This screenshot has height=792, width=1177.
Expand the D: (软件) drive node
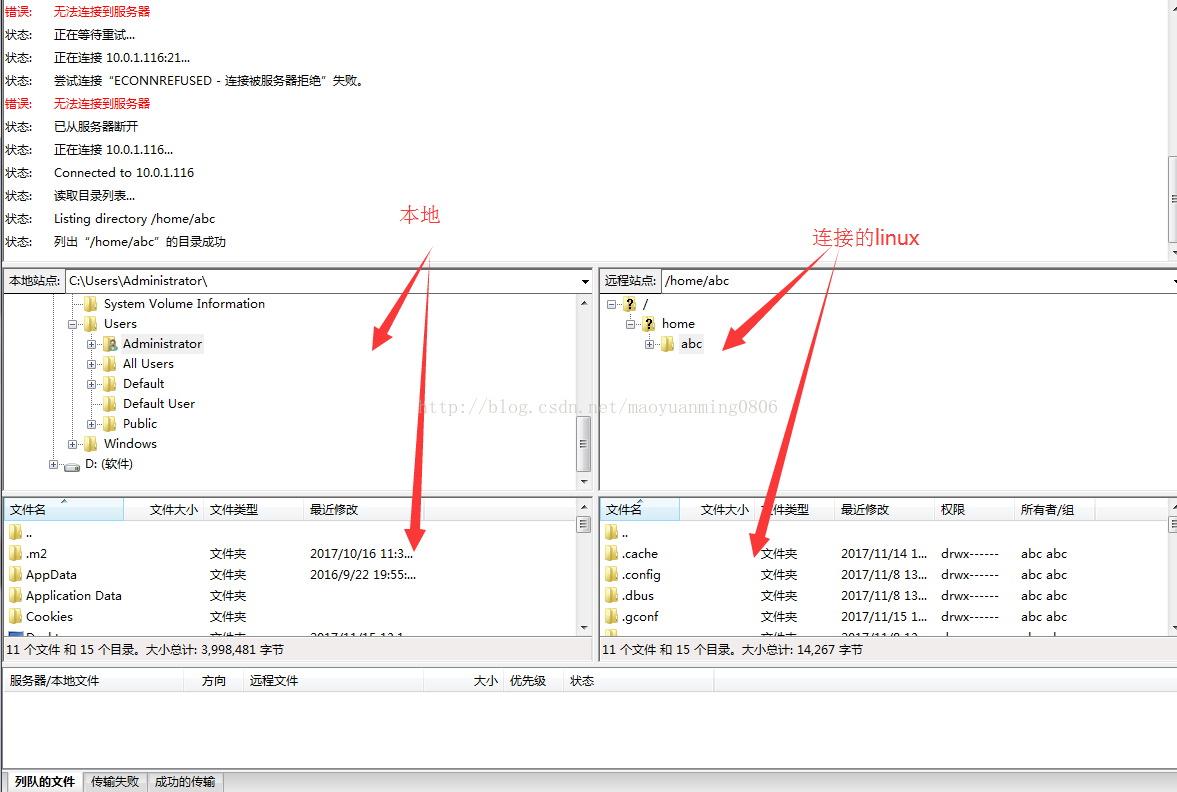(53, 465)
